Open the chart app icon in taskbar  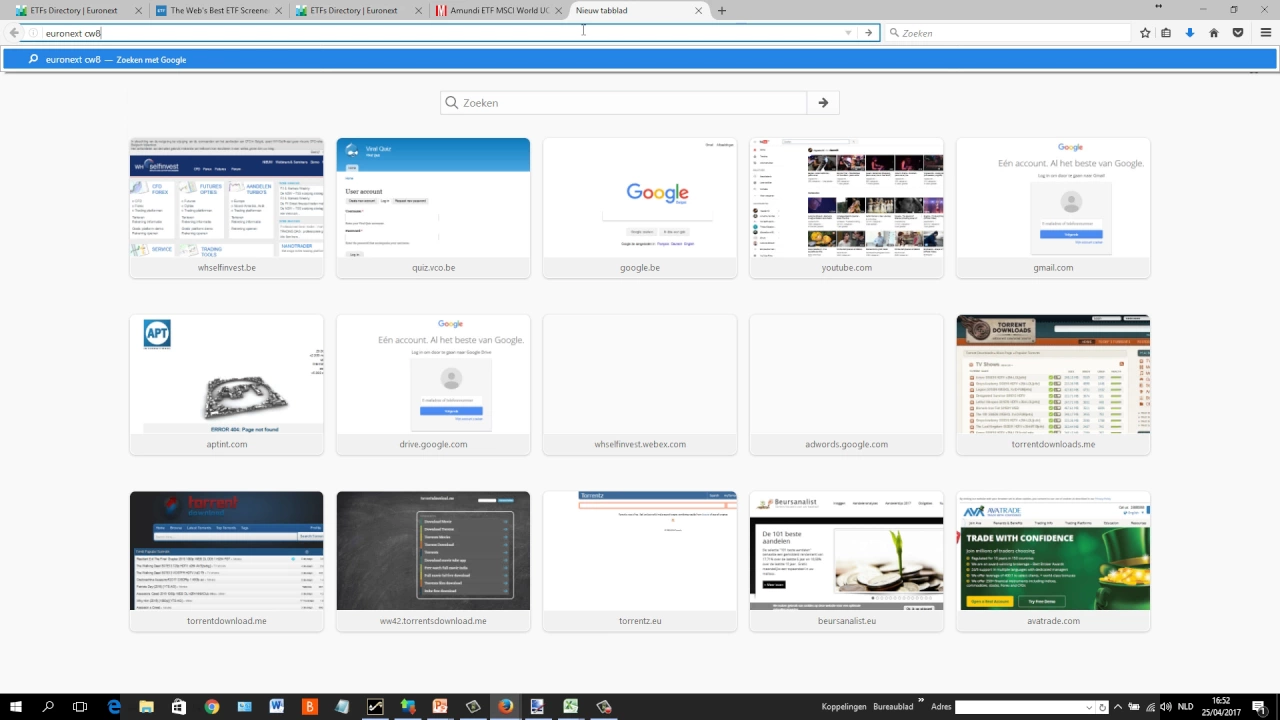tap(375, 706)
